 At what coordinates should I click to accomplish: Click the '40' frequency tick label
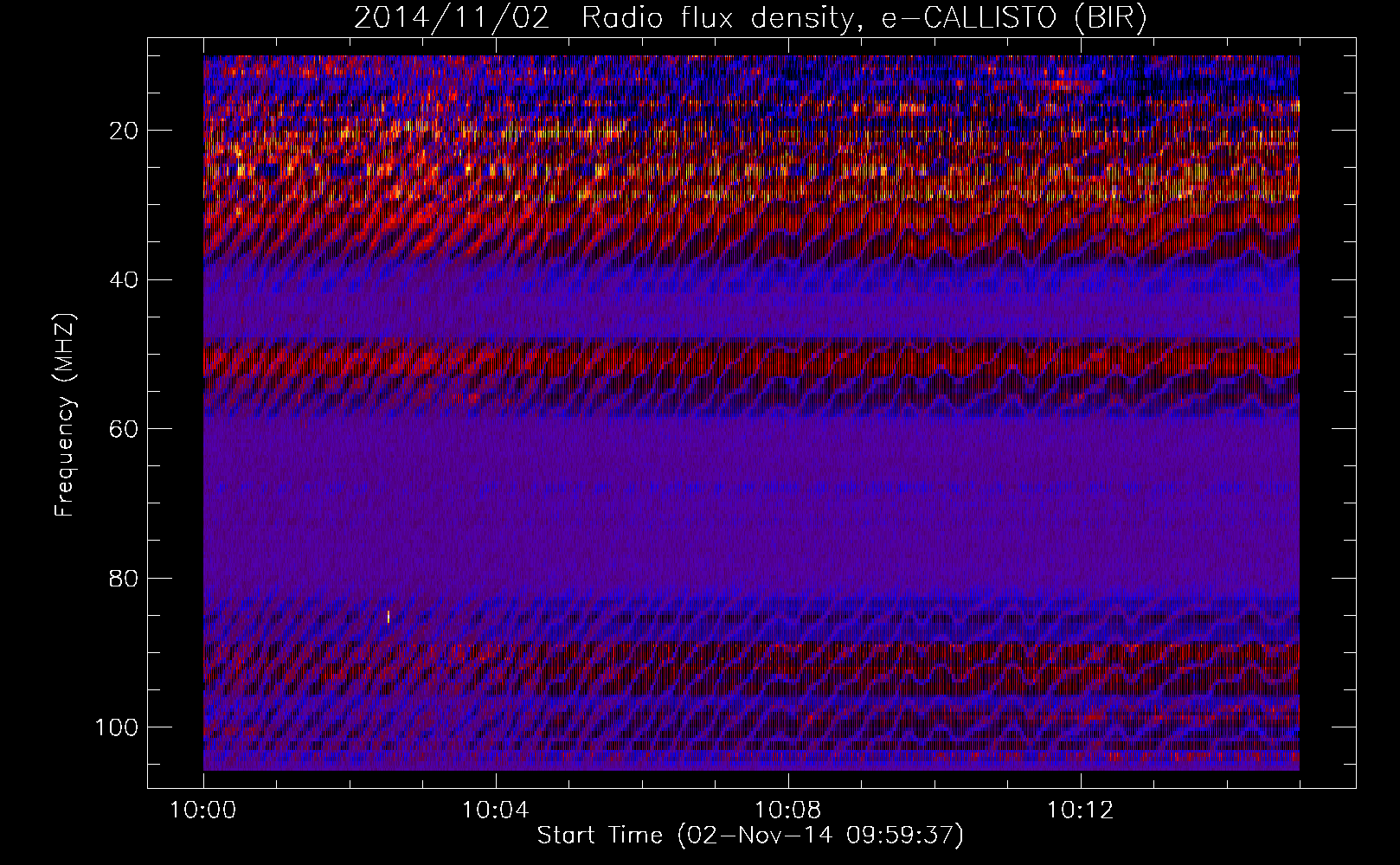125,279
